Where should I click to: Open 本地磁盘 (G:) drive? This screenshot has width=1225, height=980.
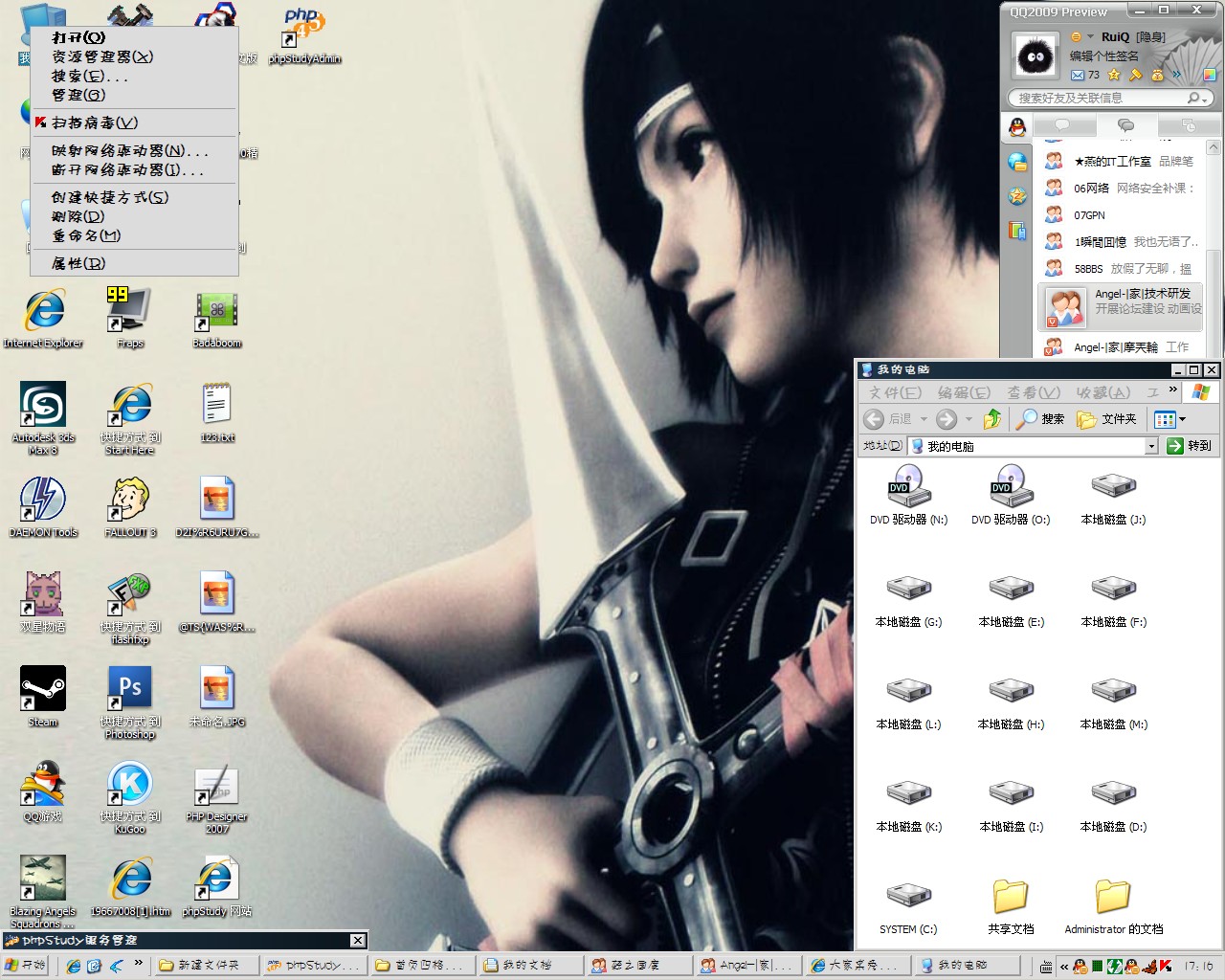coord(908,602)
